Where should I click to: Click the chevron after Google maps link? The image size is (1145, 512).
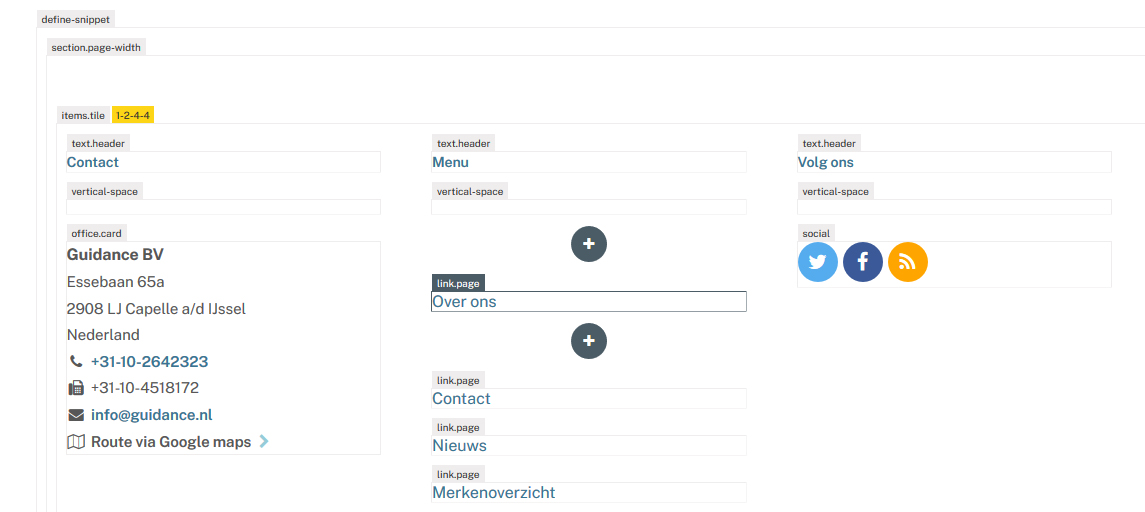pyautogui.click(x=264, y=441)
